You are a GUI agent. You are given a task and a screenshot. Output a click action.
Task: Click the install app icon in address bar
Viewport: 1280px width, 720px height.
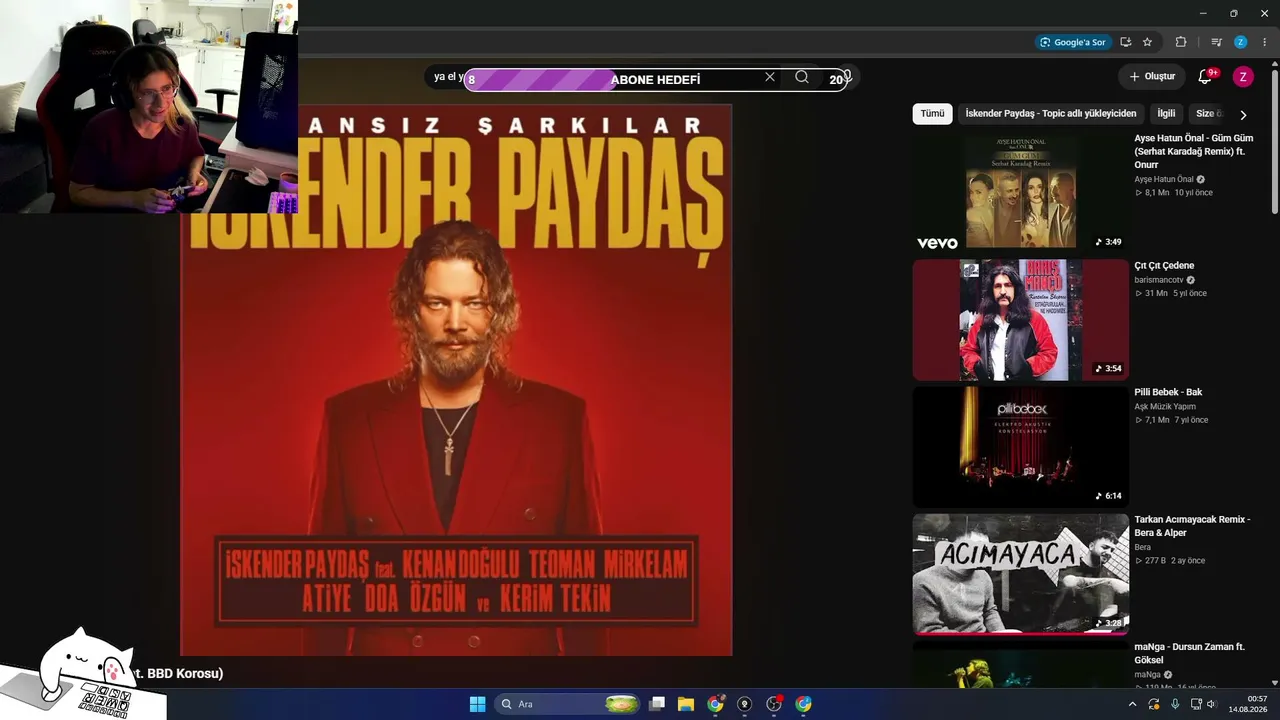click(1126, 42)
